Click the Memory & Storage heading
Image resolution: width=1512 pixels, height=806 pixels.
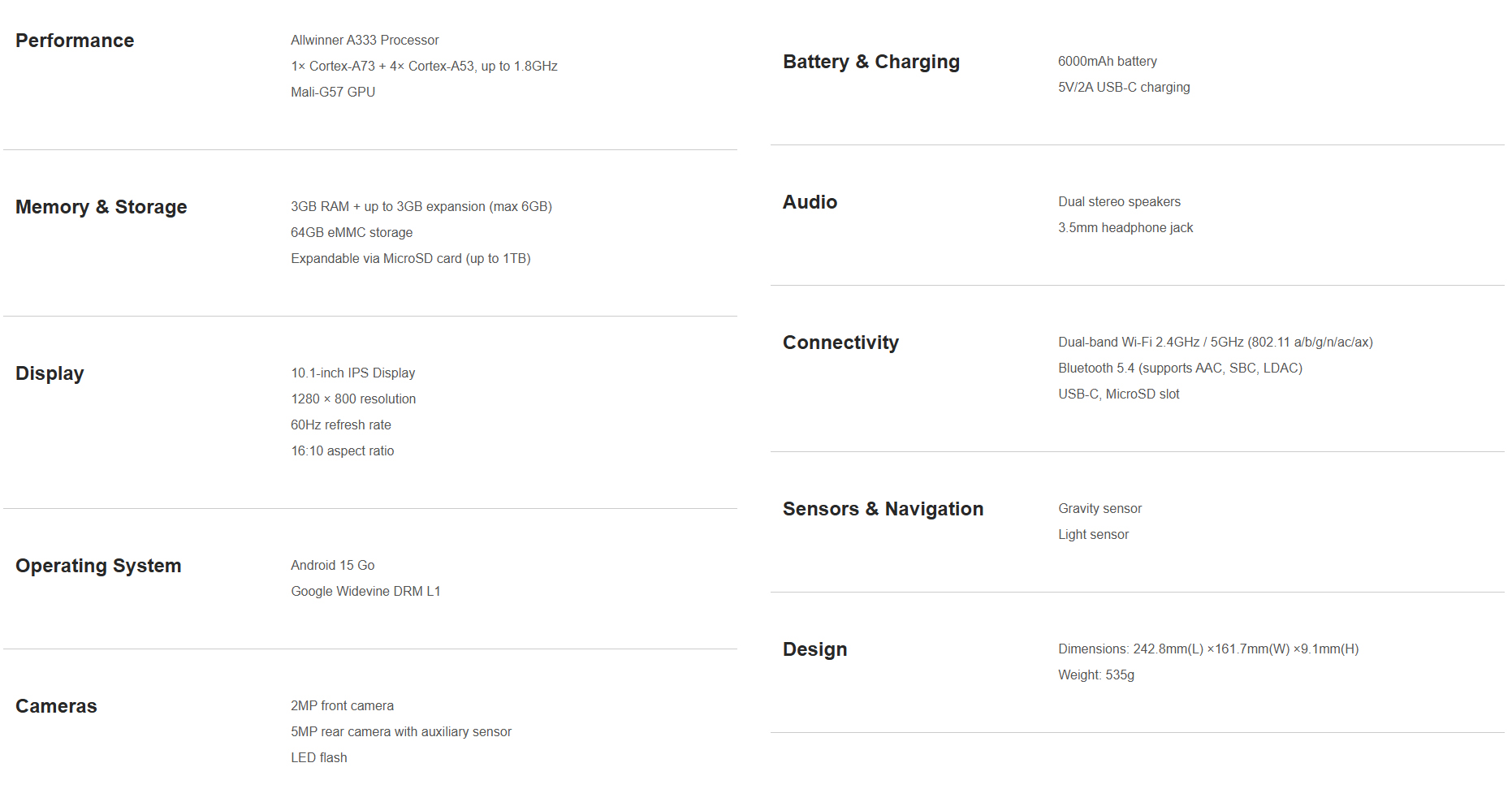102,207
